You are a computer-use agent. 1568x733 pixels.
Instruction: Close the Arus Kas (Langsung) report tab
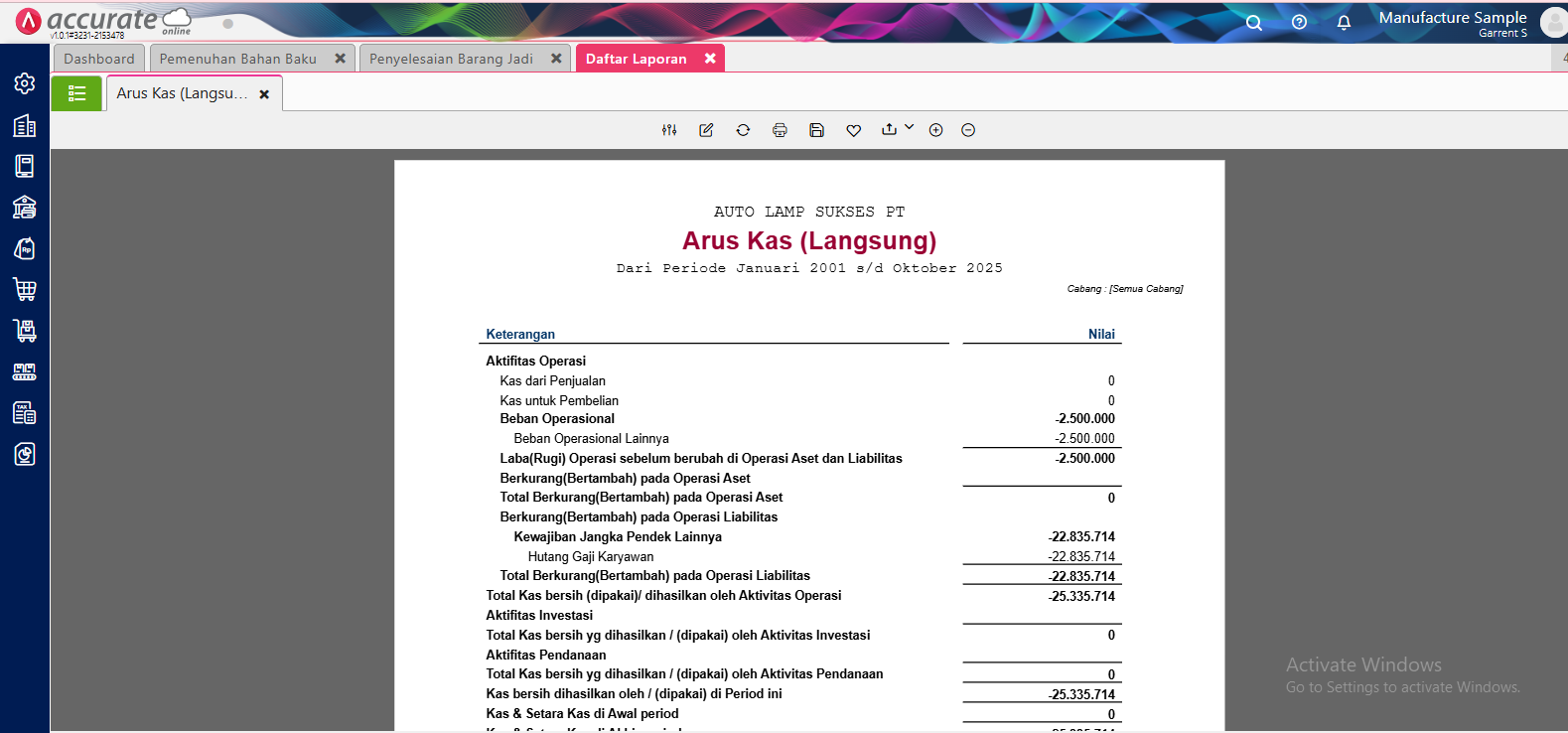(264, 94)
